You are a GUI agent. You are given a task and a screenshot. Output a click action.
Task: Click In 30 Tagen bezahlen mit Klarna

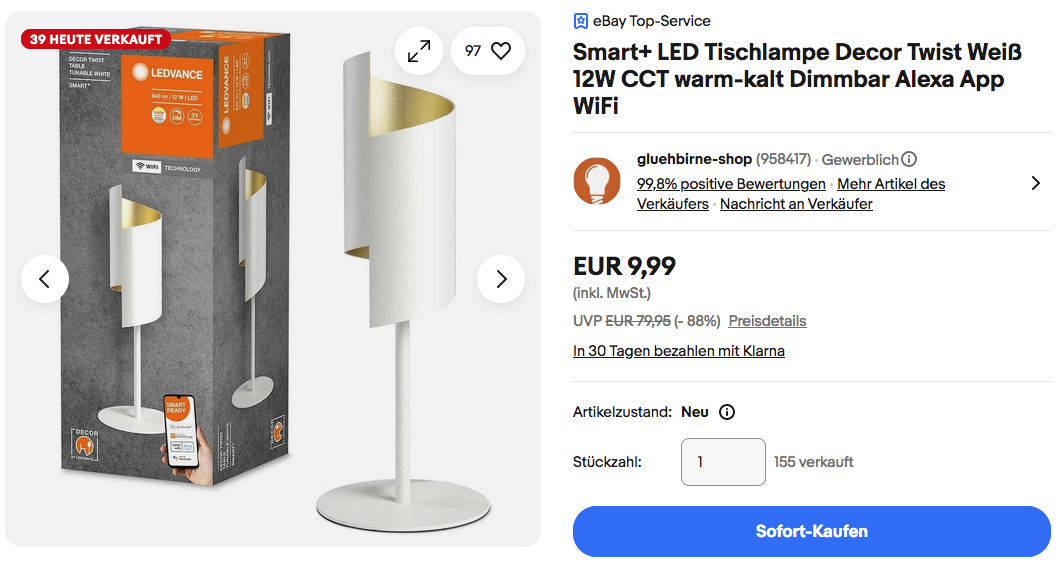tap(679, 351)
